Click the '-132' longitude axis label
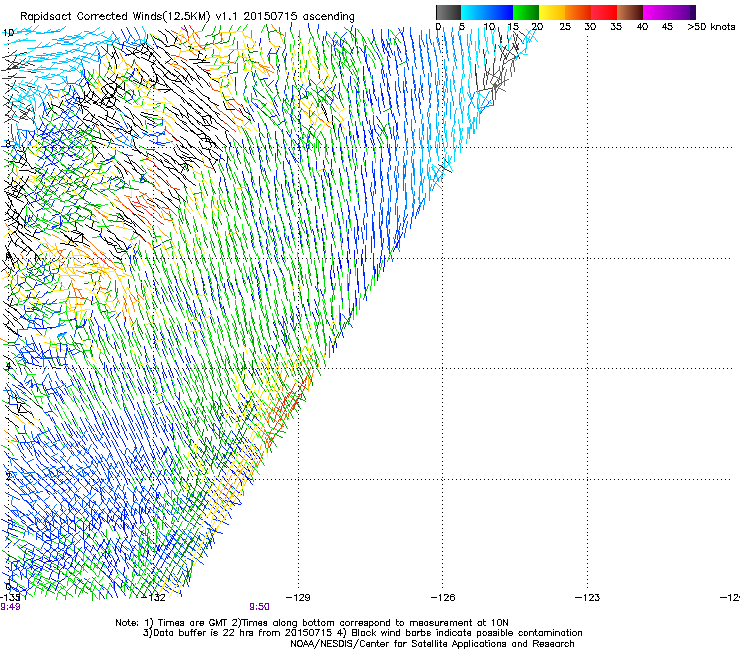The image size is (740, 650). coord(153,598)
